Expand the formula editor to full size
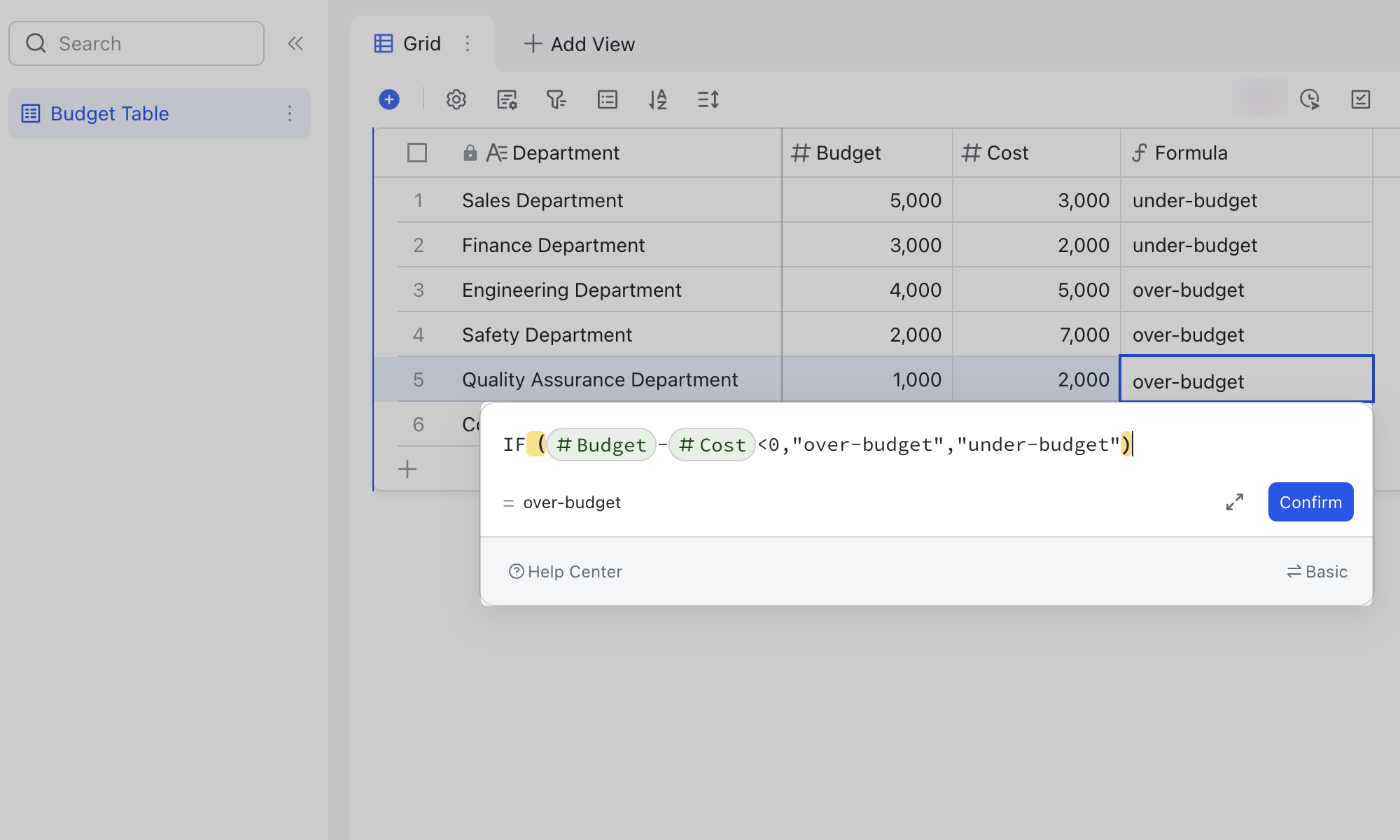This screenshot has height=840, width=1400. [1235, 502]
